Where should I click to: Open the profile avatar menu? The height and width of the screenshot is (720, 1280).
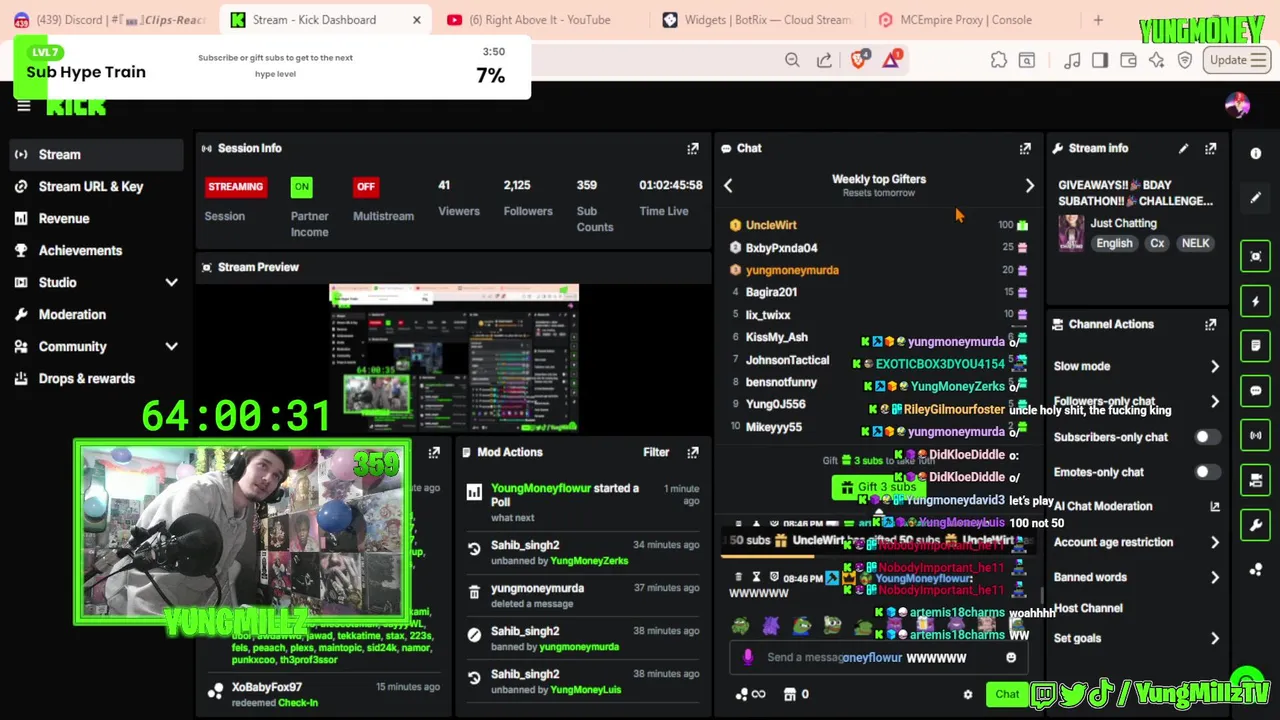tap(1237, 105)
